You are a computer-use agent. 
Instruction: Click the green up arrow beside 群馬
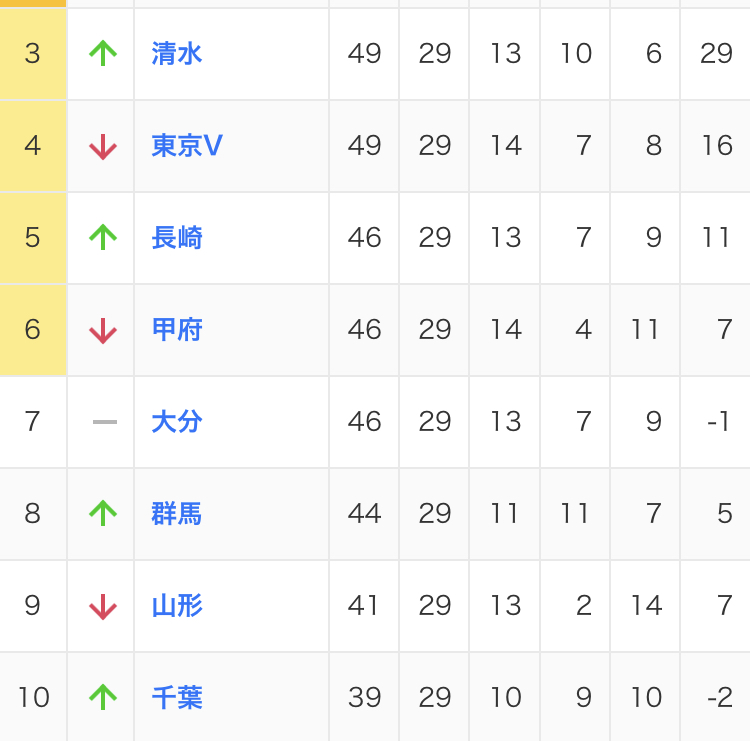click(103, 513)
